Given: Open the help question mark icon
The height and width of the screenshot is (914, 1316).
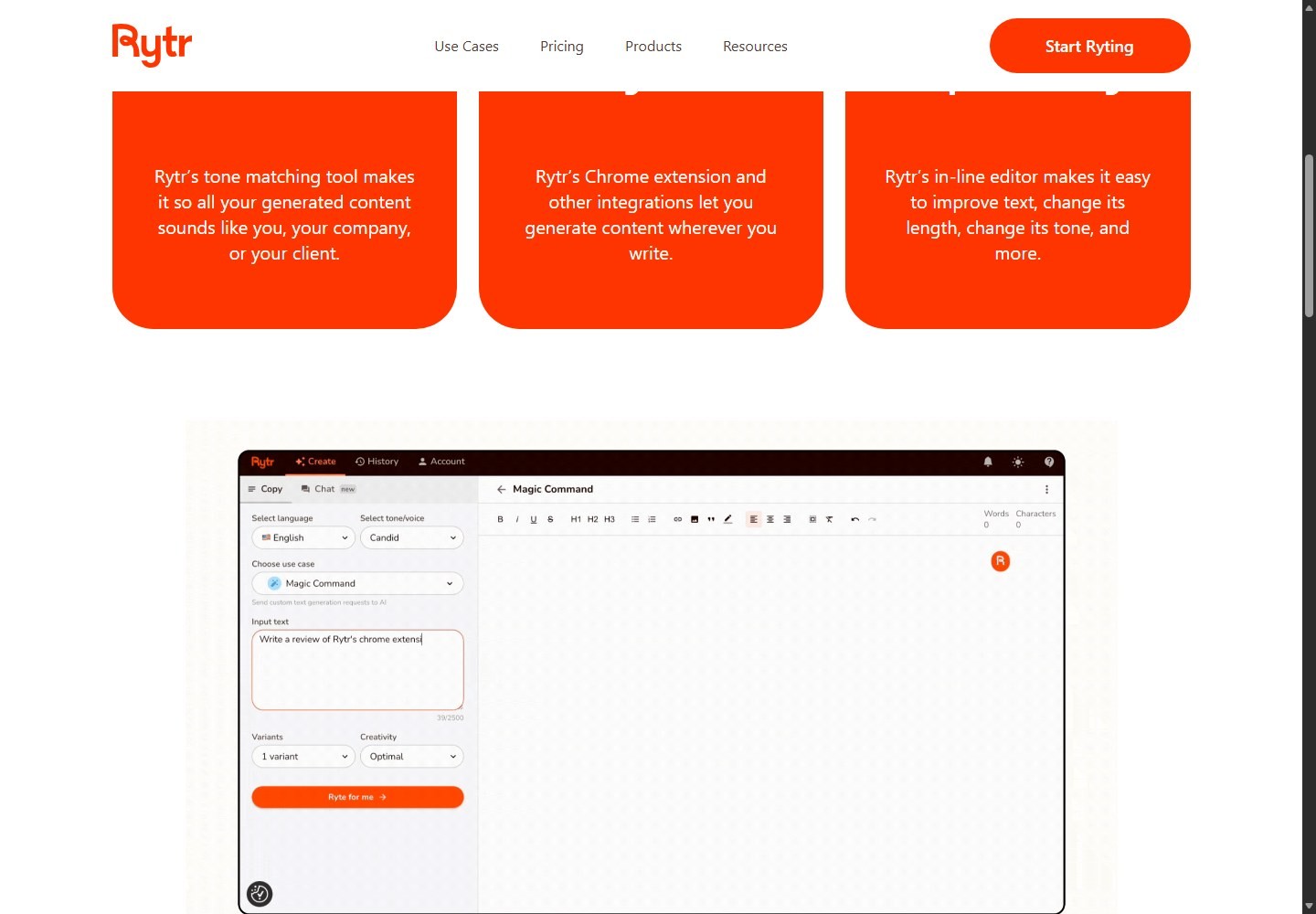Looking at the screenshot, I should tap(1049, 462).
